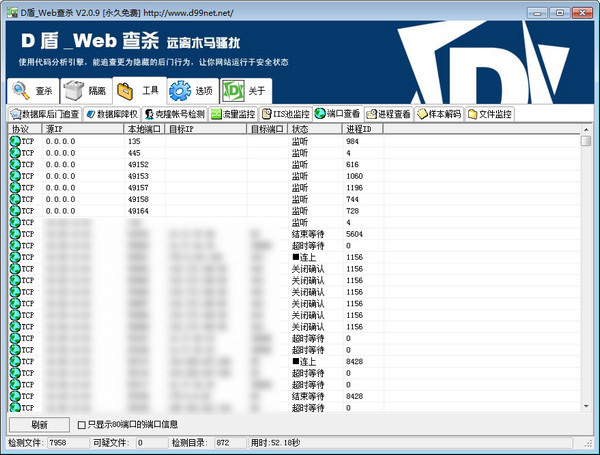Select globe icon of port 445 row
Image resolution: width=600 pixels, height=455 pixels.
tap(15, 153)
